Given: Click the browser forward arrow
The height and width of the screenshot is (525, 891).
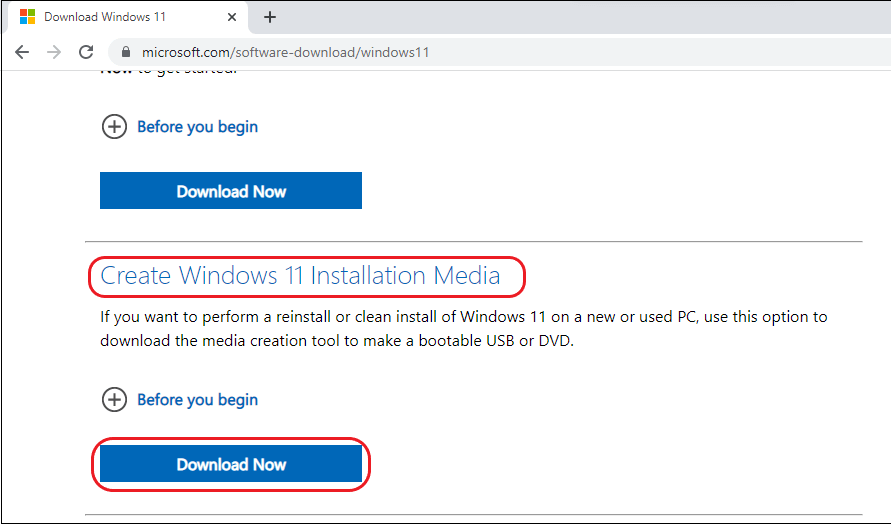Looking at the screenshot, I should click(54, 52).
